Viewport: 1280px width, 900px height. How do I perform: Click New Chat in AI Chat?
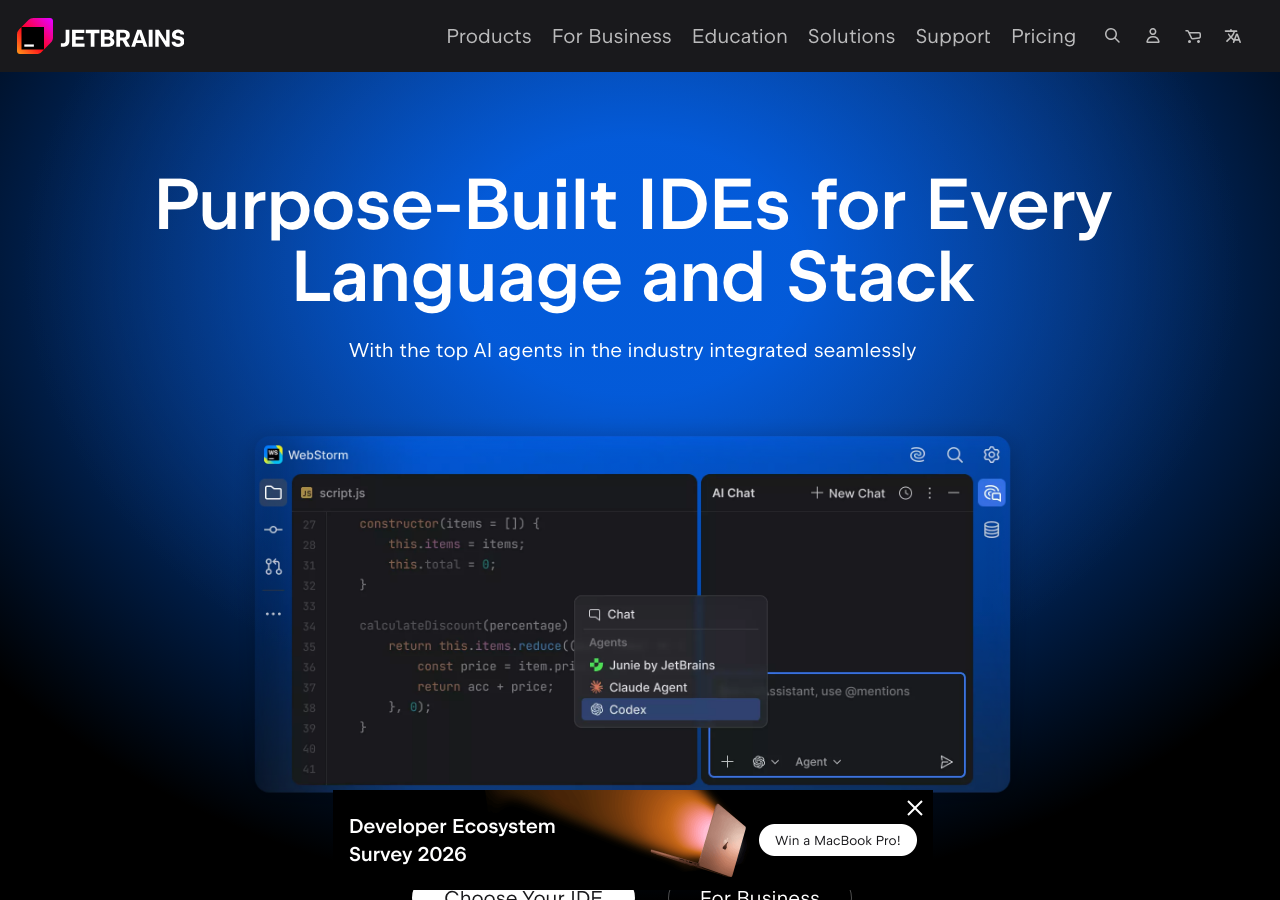coord(848,493)
